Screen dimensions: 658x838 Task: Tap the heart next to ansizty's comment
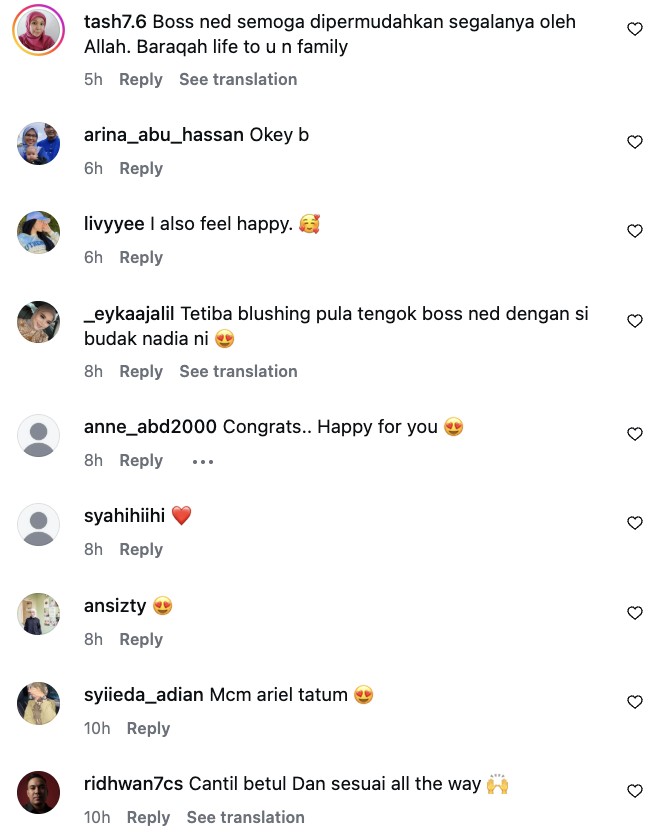coord(634,612)
